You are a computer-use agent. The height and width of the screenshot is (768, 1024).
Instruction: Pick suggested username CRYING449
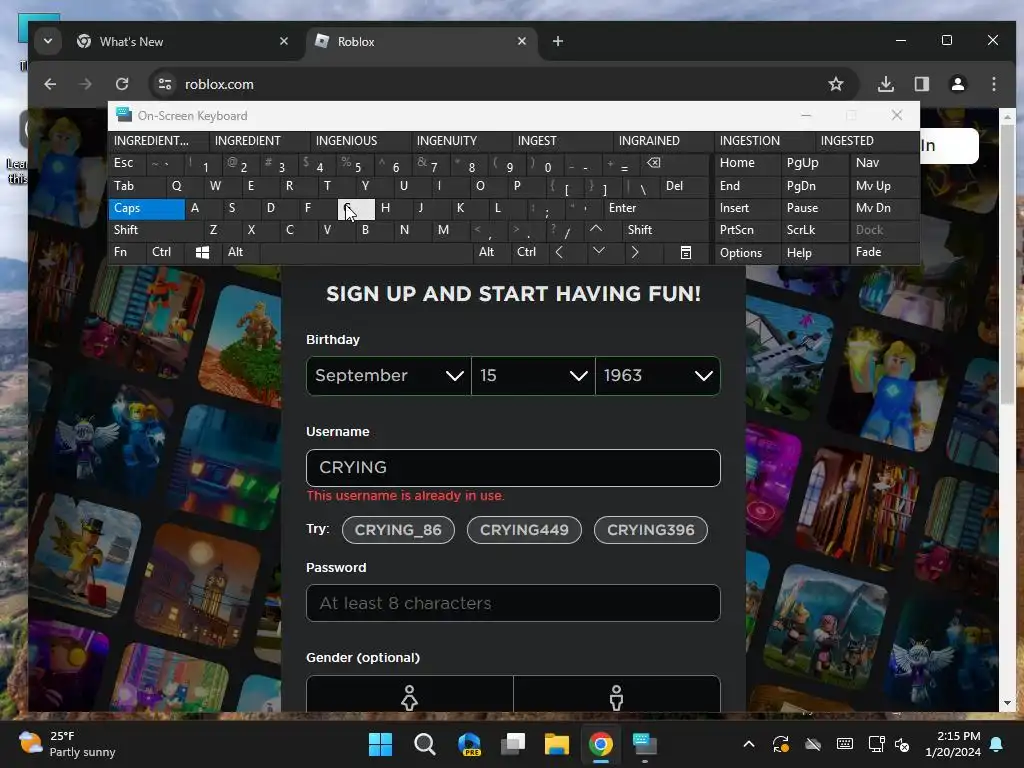click(x=524, y=530)
